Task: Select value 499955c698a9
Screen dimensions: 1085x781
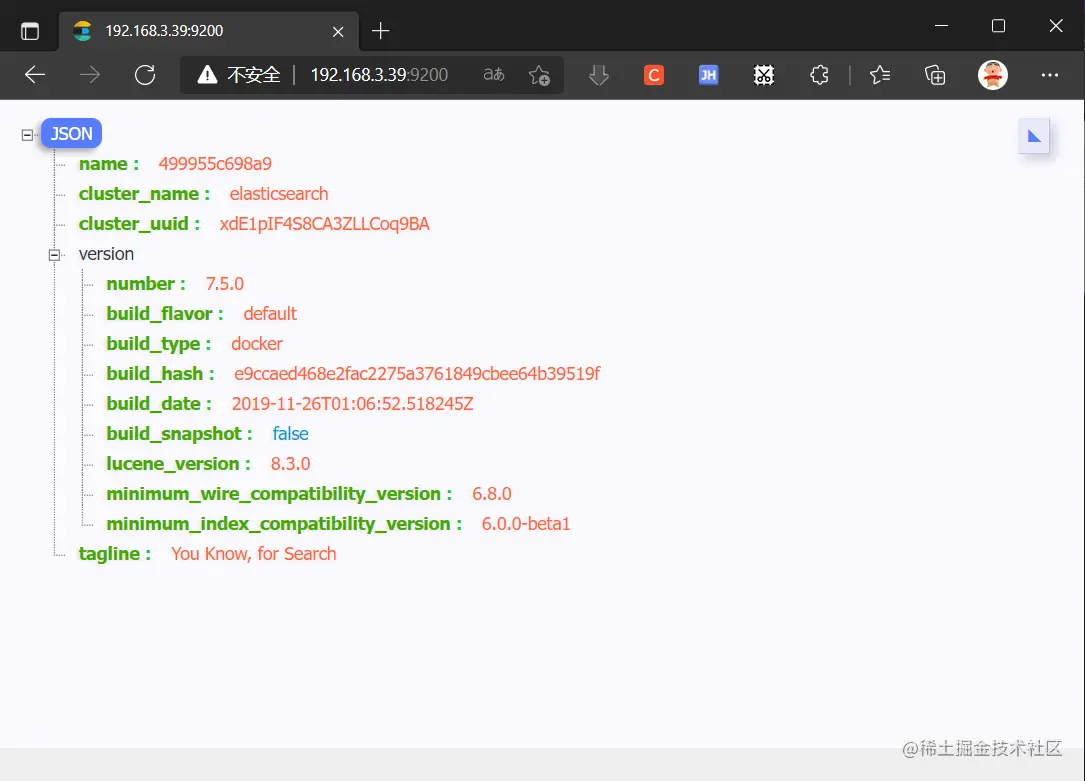Action: pyautogui.click(x=215, y=164)
